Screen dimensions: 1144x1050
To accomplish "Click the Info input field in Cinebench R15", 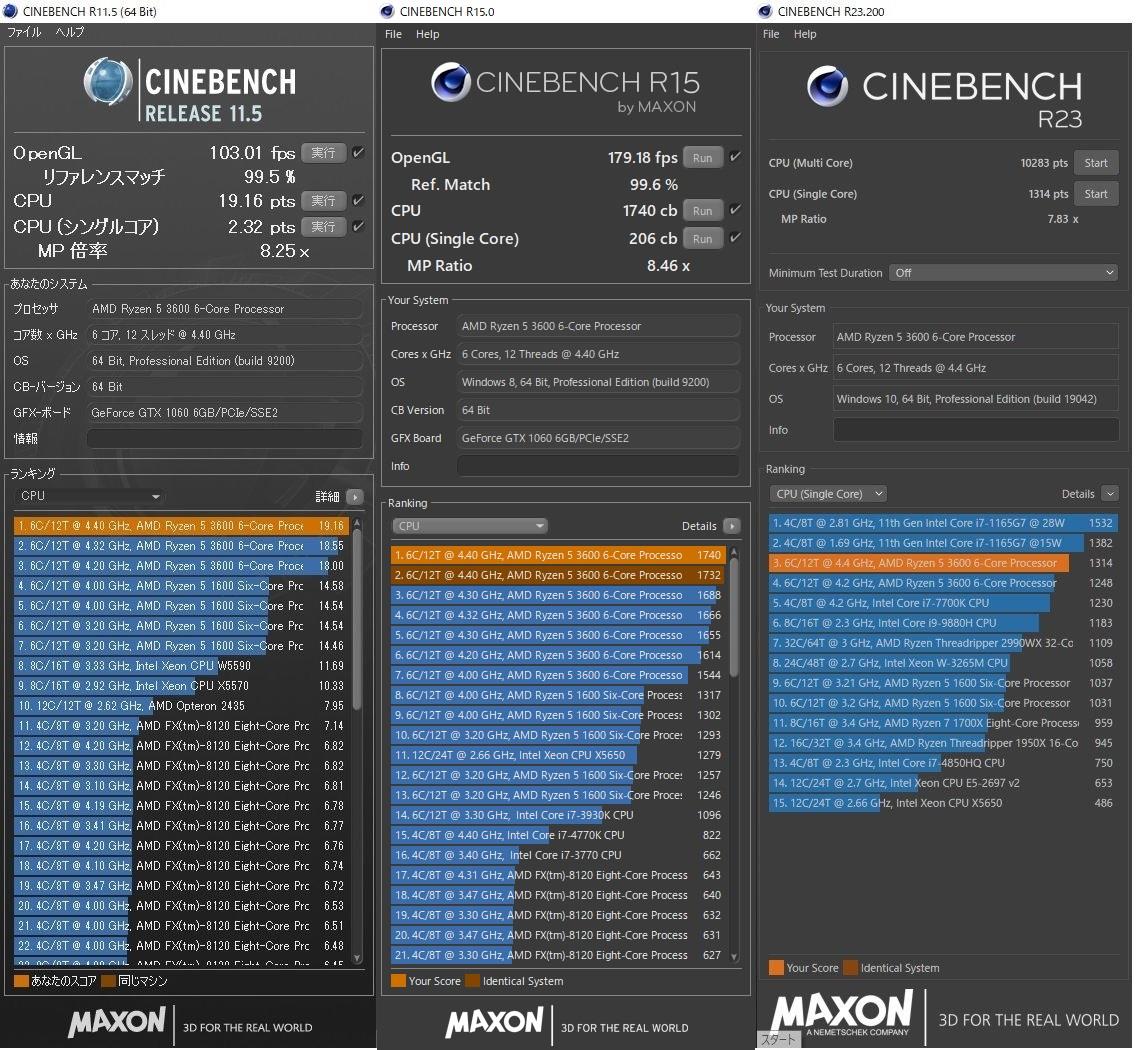I will 599,466.
